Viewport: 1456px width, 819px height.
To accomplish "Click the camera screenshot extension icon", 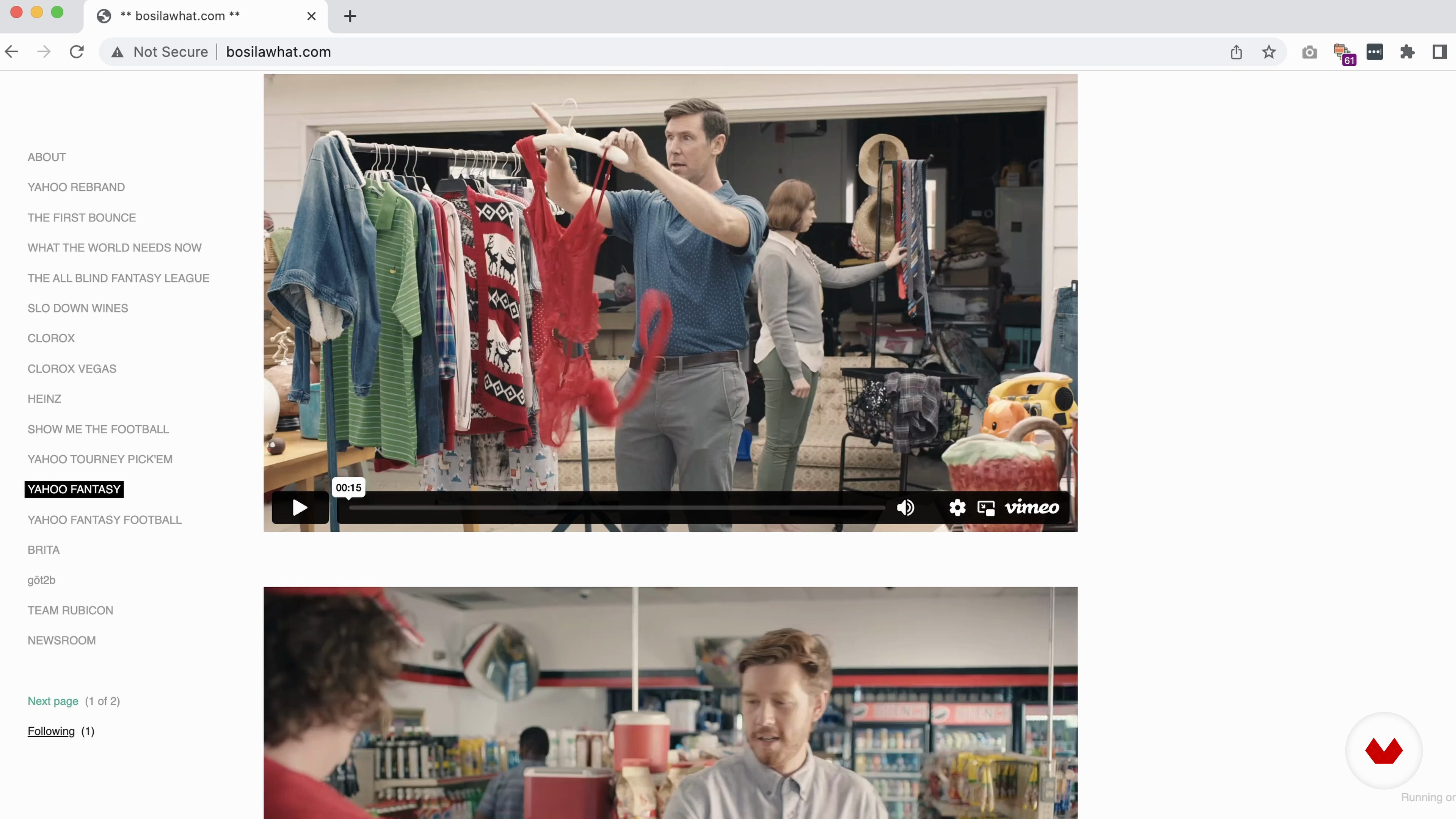I will 1309,52.
